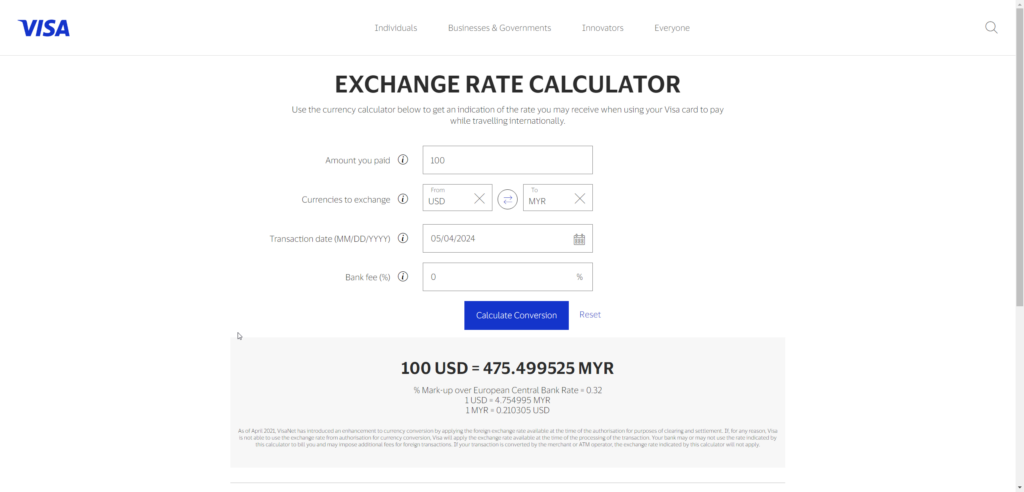Image resolution: width=1024 pixels, height=492 pixels.
Task: Clear the MYR To currency
Action: (x=580, y=199)
